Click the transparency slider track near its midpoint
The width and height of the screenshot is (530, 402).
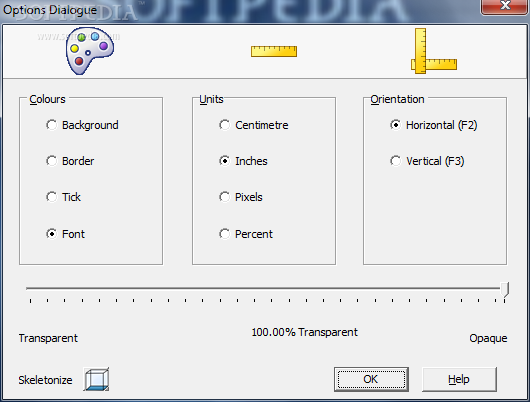[264, 288]
